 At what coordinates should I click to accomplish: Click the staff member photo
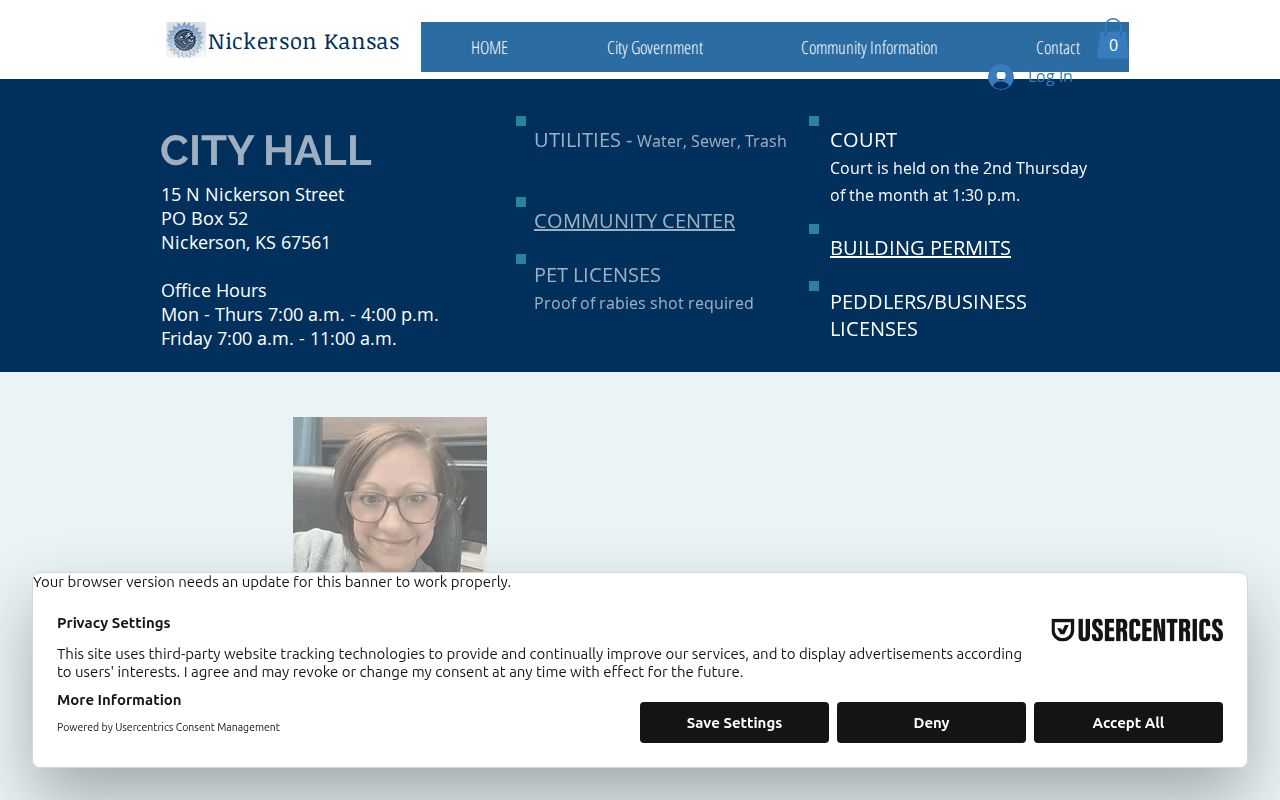(390, 494)
